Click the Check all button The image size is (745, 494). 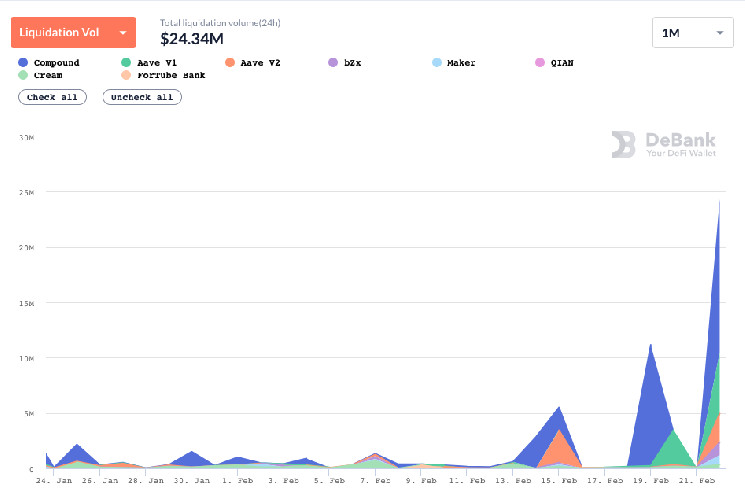pos(52,97)
